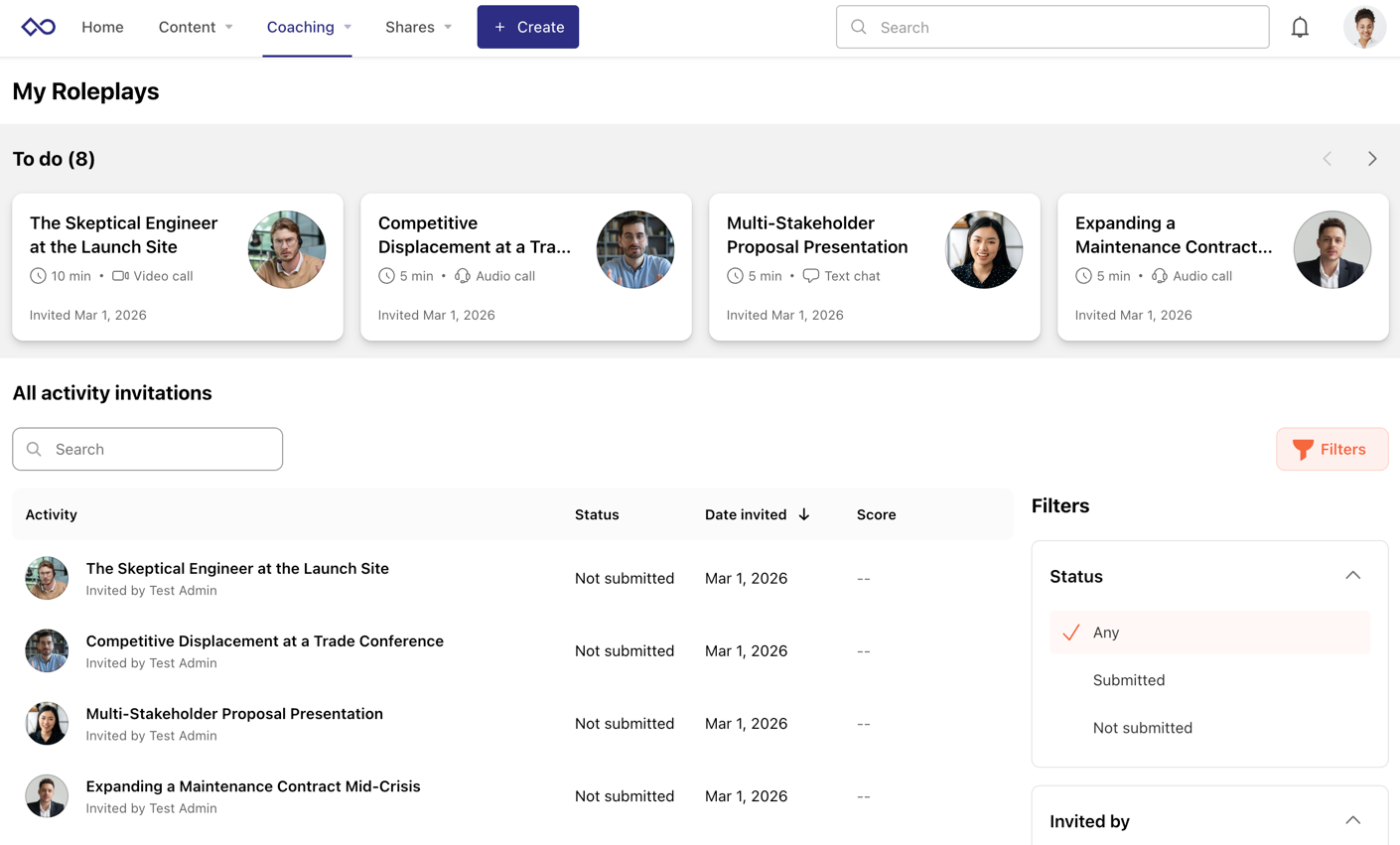Viewport: 1400px width, 845px height.
Task: Go to previous To do cards
Action: [1328, 159]
